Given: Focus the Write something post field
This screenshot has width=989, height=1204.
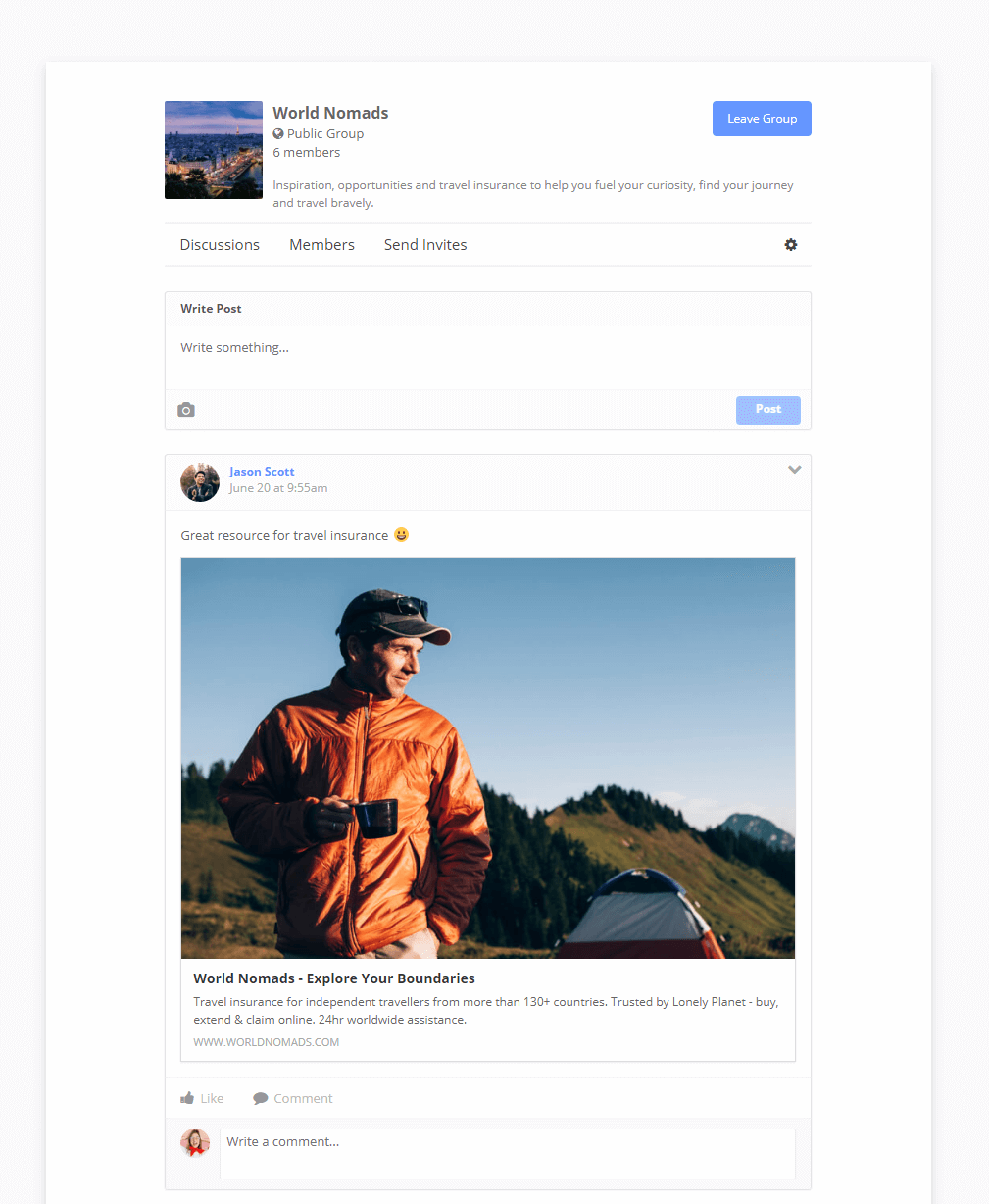Looking at the screenshot, I should pos(488,358).
